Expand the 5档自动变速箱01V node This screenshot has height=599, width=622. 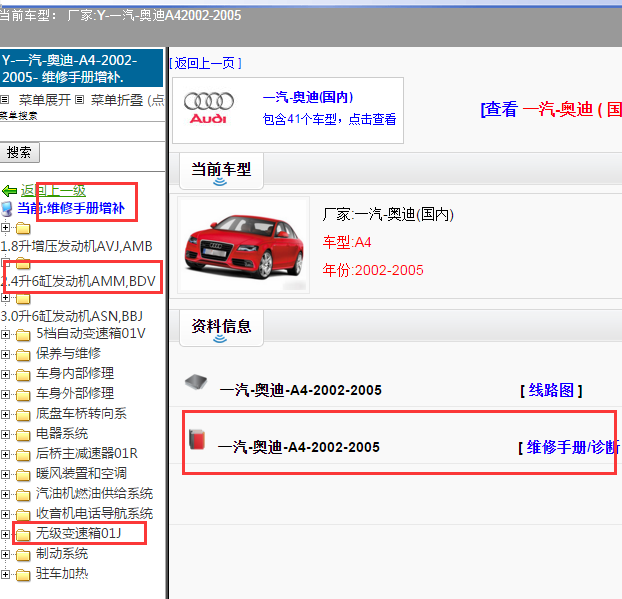tap(5, 334)
